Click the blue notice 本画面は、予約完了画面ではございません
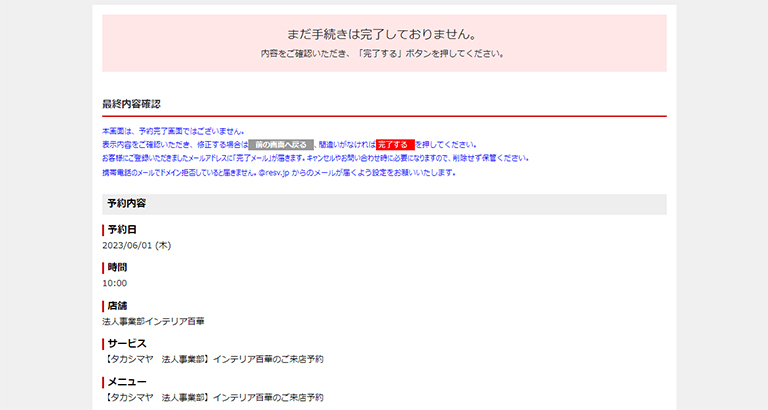This screenshot has height=410, width=768. (x=173, y=131)
